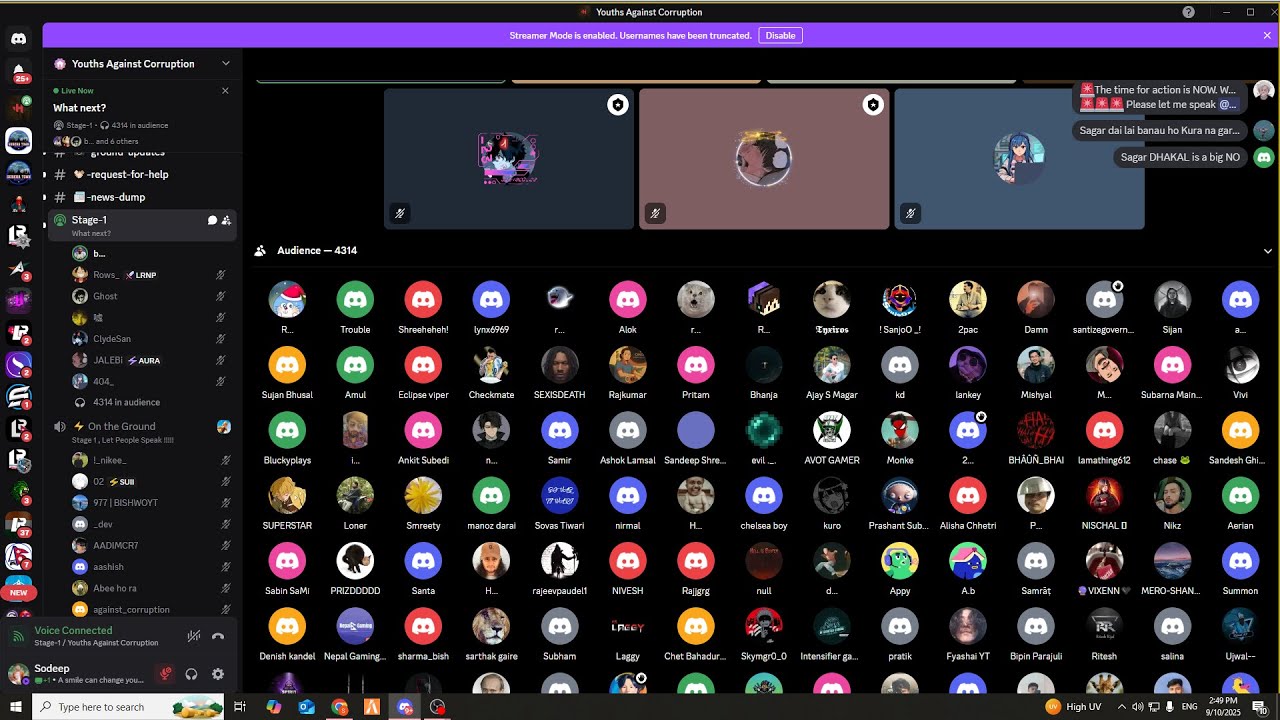Open the 'Sagar dai lai banau ho Kura' message
The width and height of the screenshot is (1280, 720).
pos(1159,130)
